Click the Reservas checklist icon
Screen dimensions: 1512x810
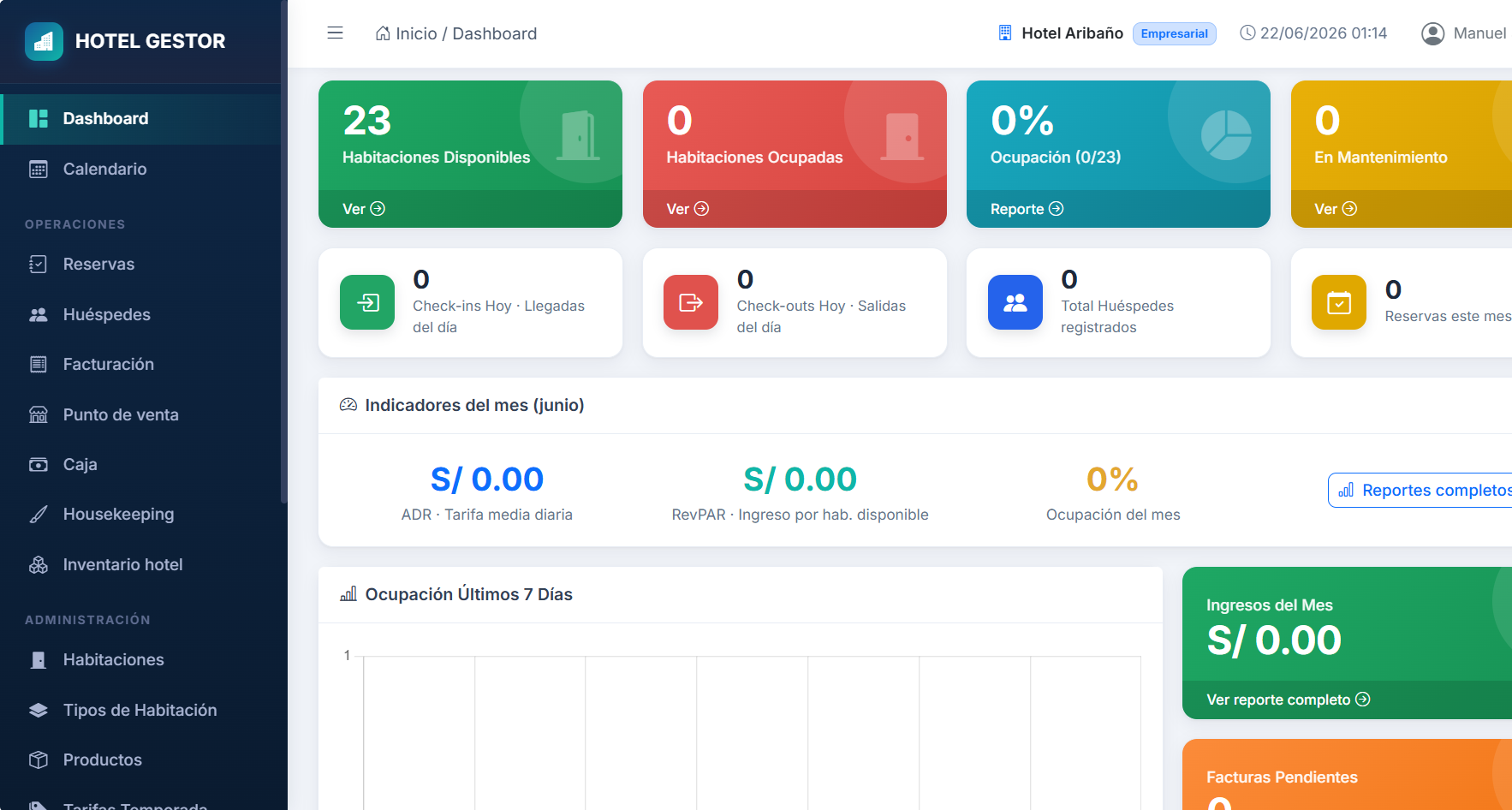(x=39, y=264)
